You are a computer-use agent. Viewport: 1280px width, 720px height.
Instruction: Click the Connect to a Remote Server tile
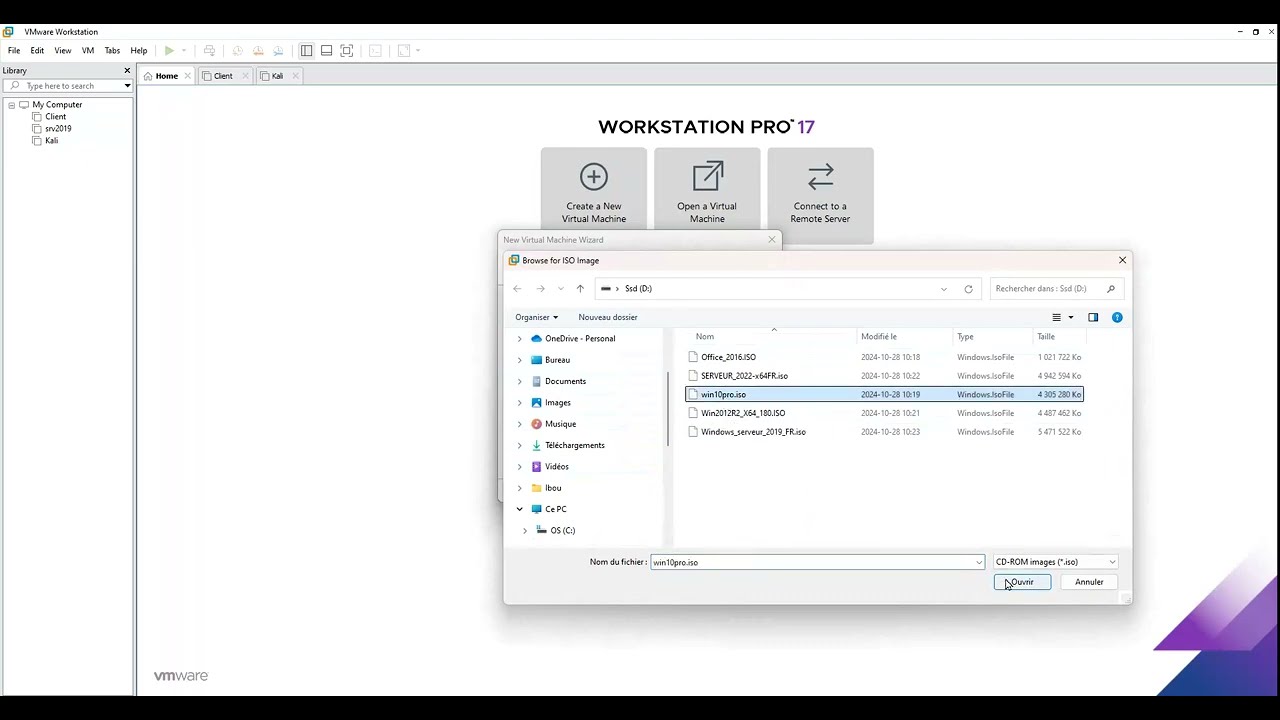(820, 195)
